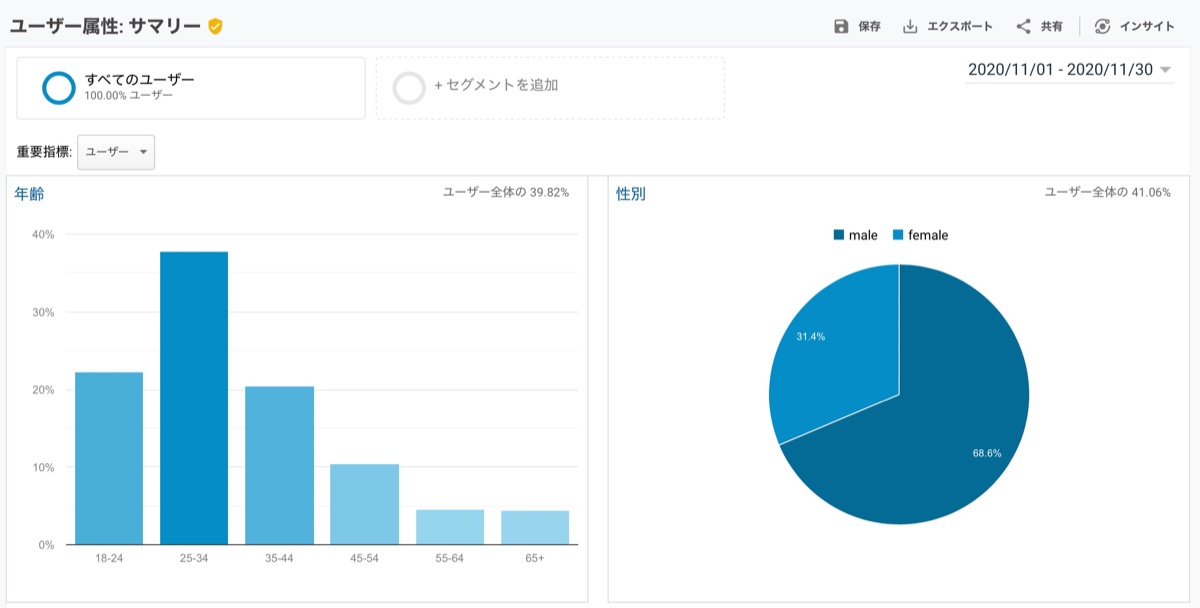Open the 性別 report link

click(x=631, y=194)
